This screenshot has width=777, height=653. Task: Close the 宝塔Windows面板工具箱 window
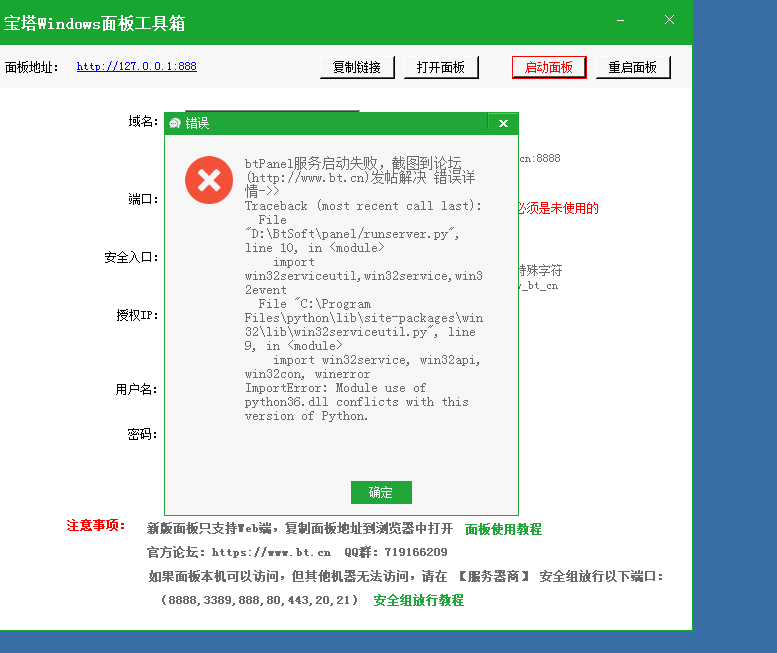[x=669, y=20]
